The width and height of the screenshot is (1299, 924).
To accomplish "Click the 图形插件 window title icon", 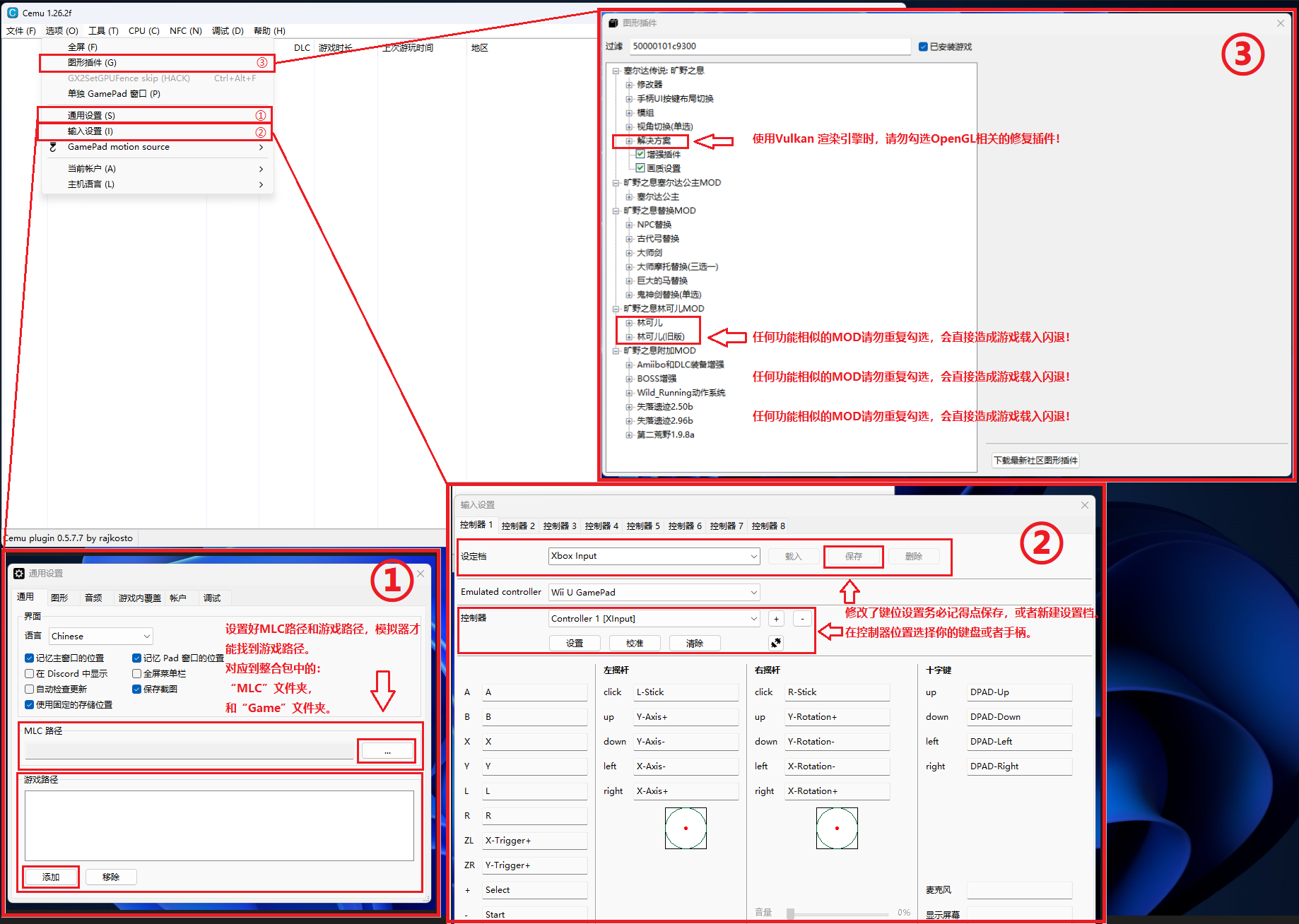I will 613,23.
